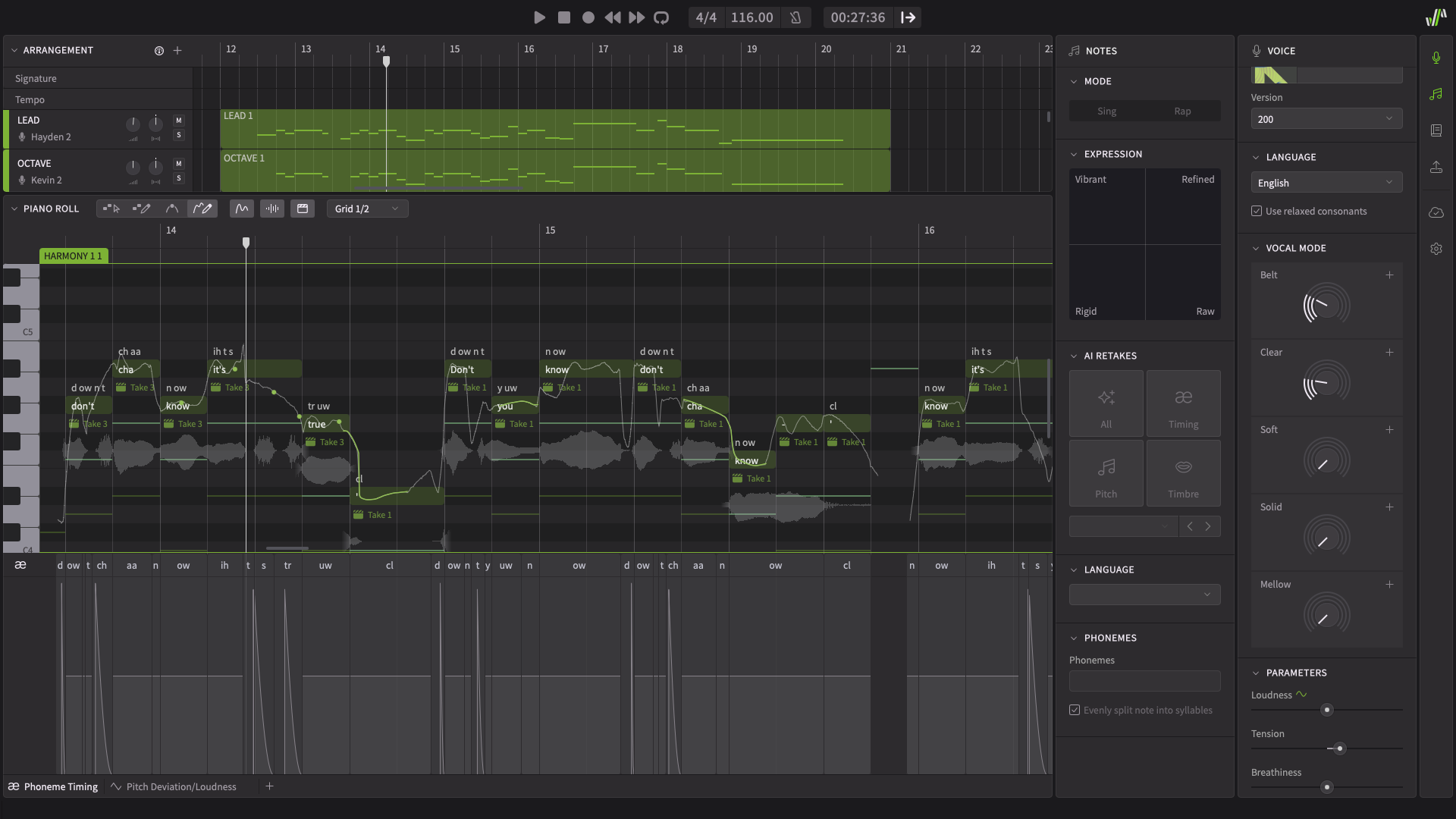Open the Grid 1/2 dropdown
1456x819 pixels.
coord(367,208)
